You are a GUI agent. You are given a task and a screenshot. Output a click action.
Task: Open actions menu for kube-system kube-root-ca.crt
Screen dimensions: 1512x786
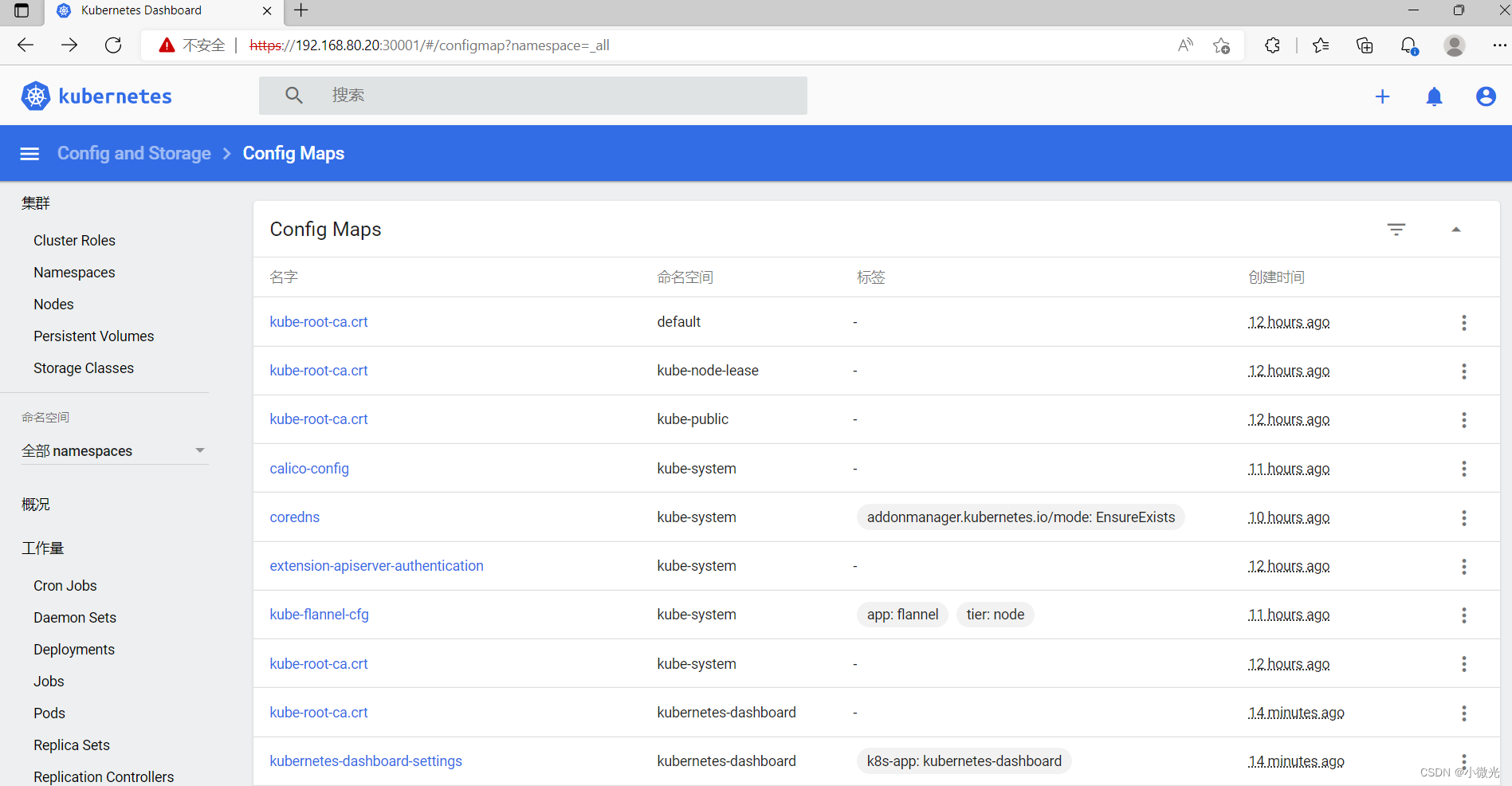[x=1464, y=664]
